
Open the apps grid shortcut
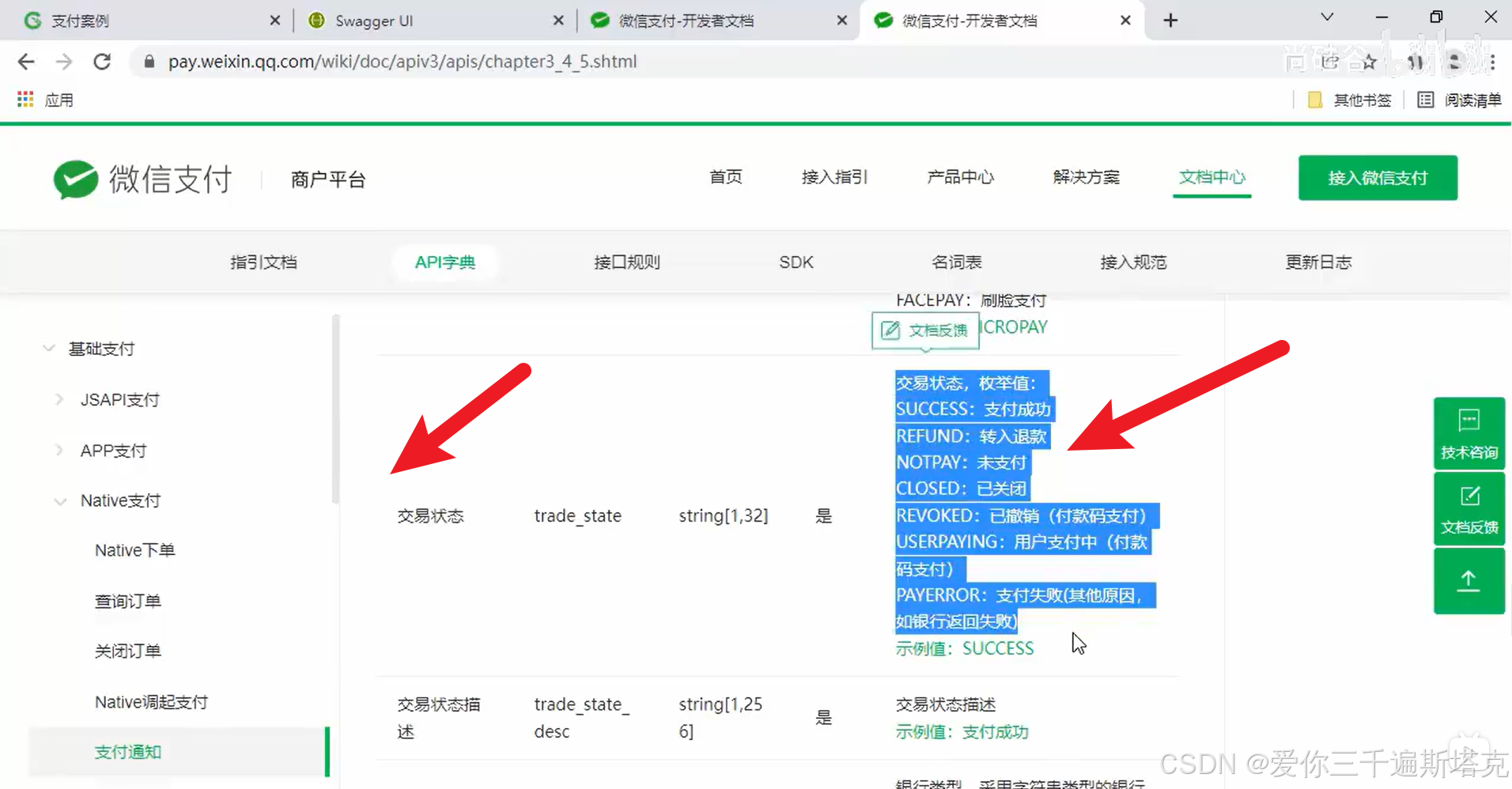25,100
